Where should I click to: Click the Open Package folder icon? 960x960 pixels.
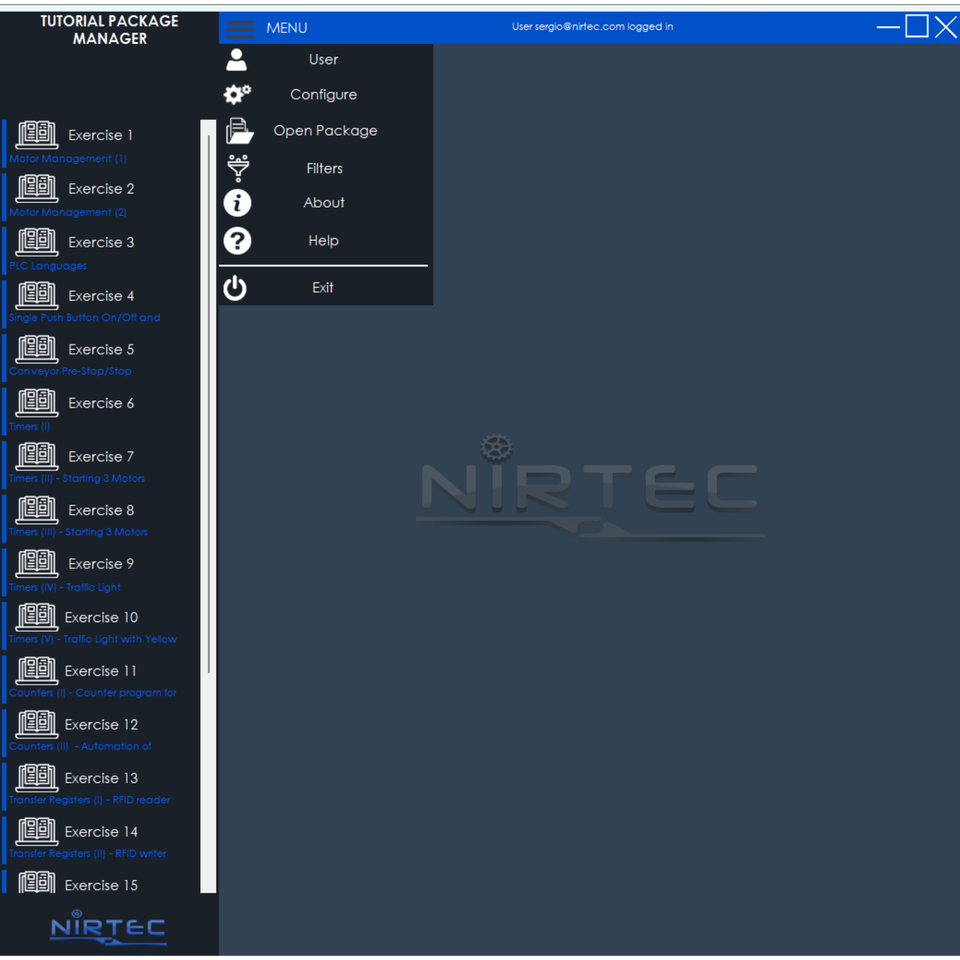click(x=239, y=131)
